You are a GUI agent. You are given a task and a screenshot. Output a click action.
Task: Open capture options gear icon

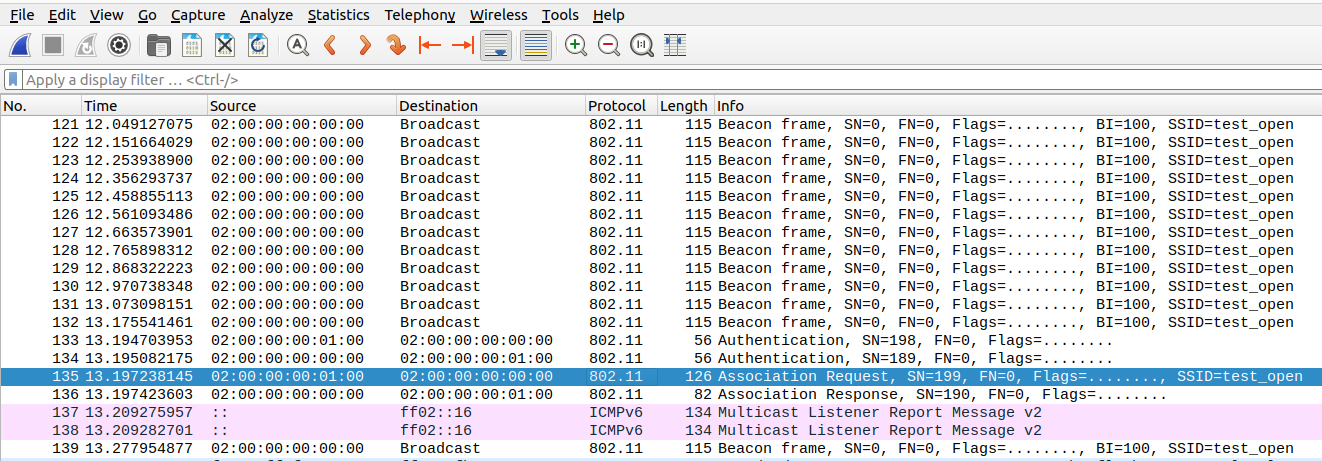[119, 45]
